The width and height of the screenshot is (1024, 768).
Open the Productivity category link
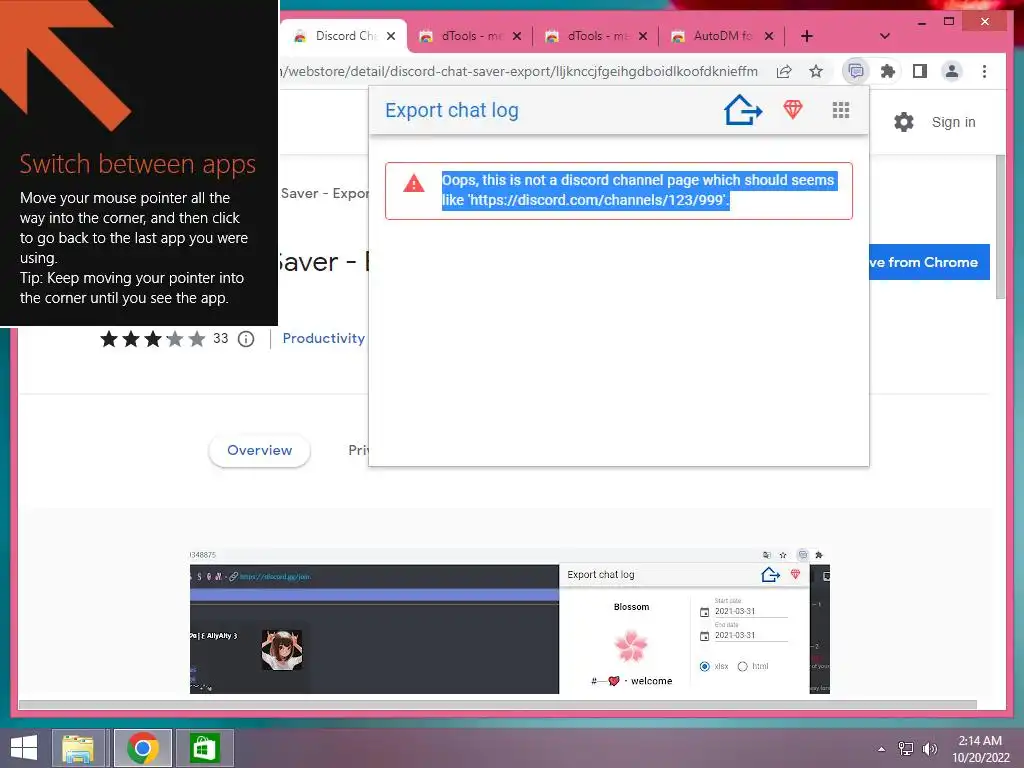click(323, 338)
